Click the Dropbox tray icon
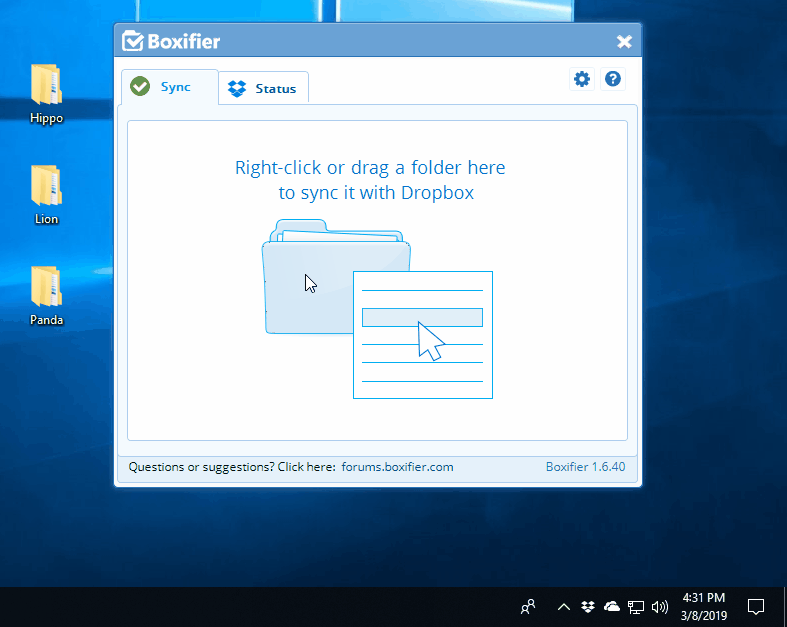This screenshot has width=787, height=627. coord(588,607)
